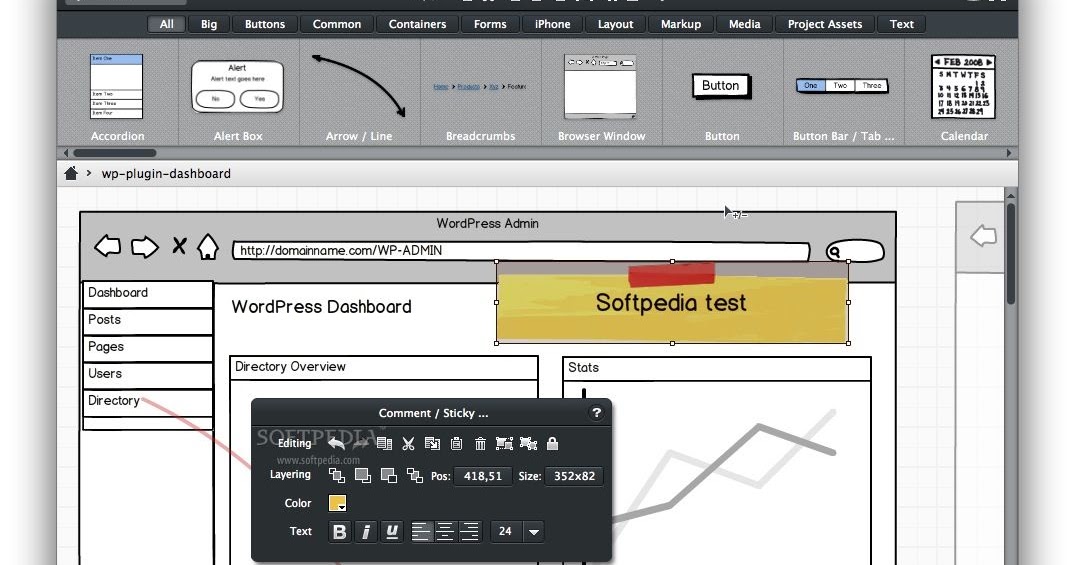Open the Project Assets category
The height and width of the screenshot is (565, 1075).
pos(825,24)
